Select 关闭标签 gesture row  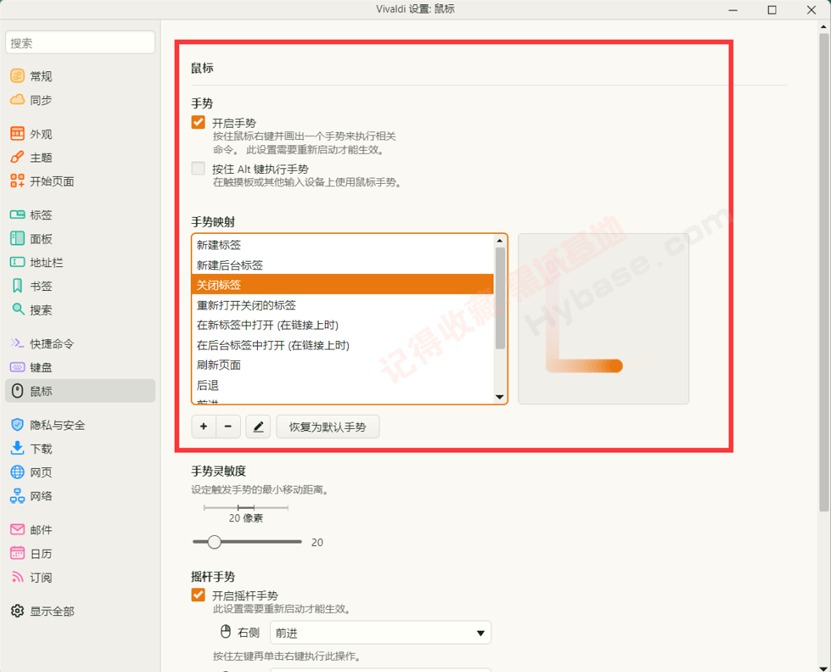tap(343, 285)
